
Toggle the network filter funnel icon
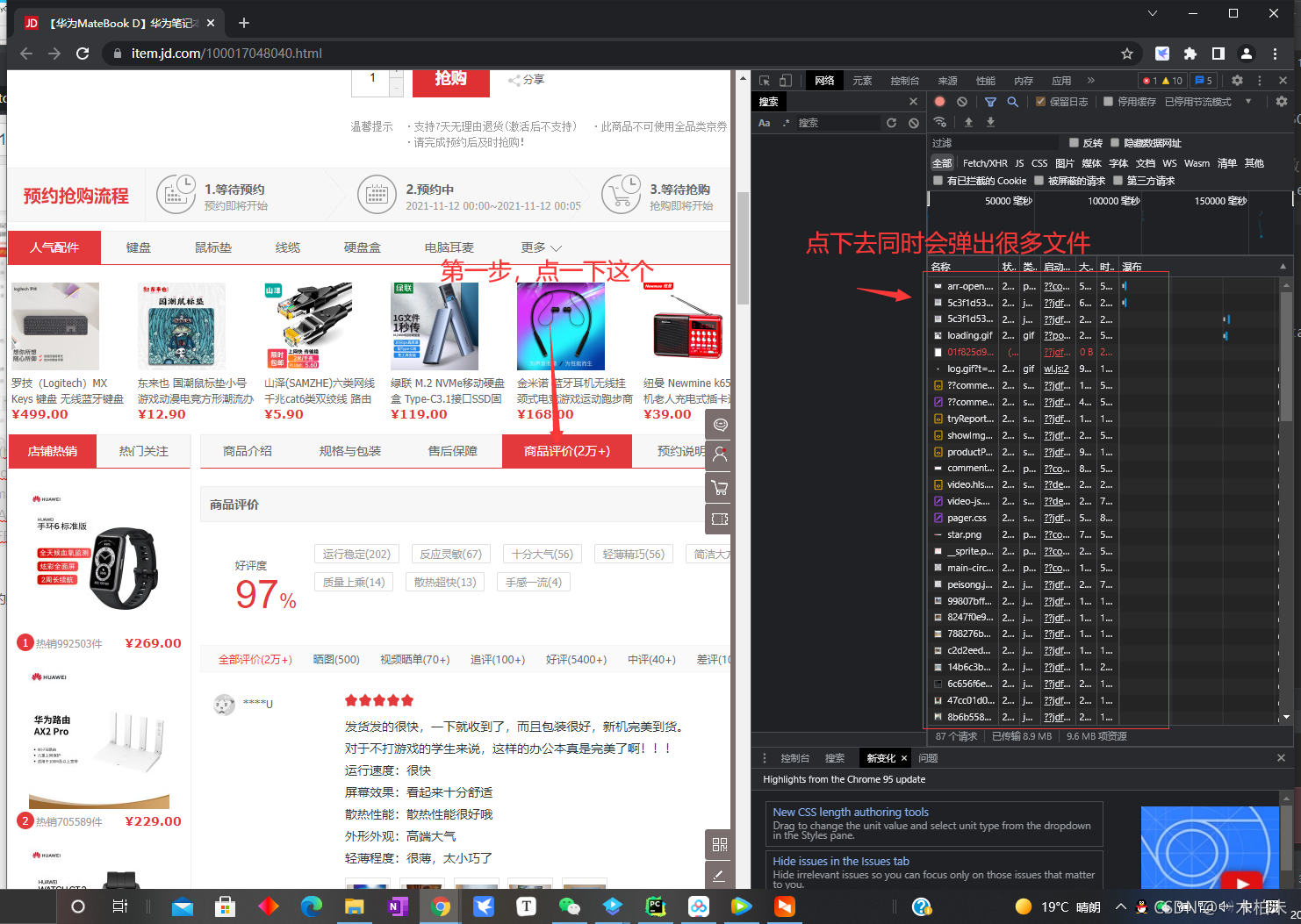990,102
